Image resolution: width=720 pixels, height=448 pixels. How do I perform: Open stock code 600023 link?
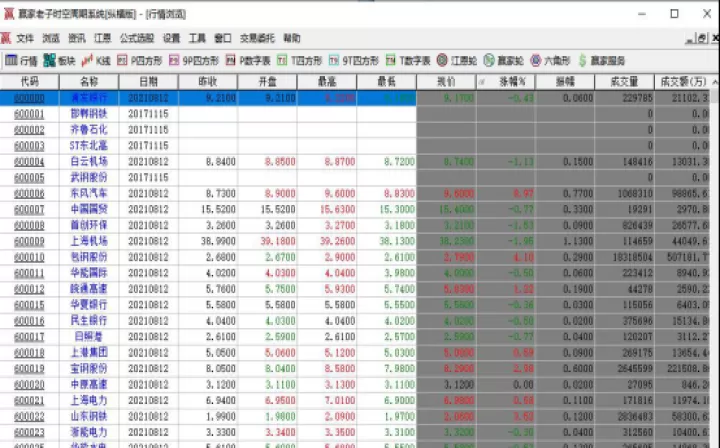pyautogui.click(x=29, y=432)
